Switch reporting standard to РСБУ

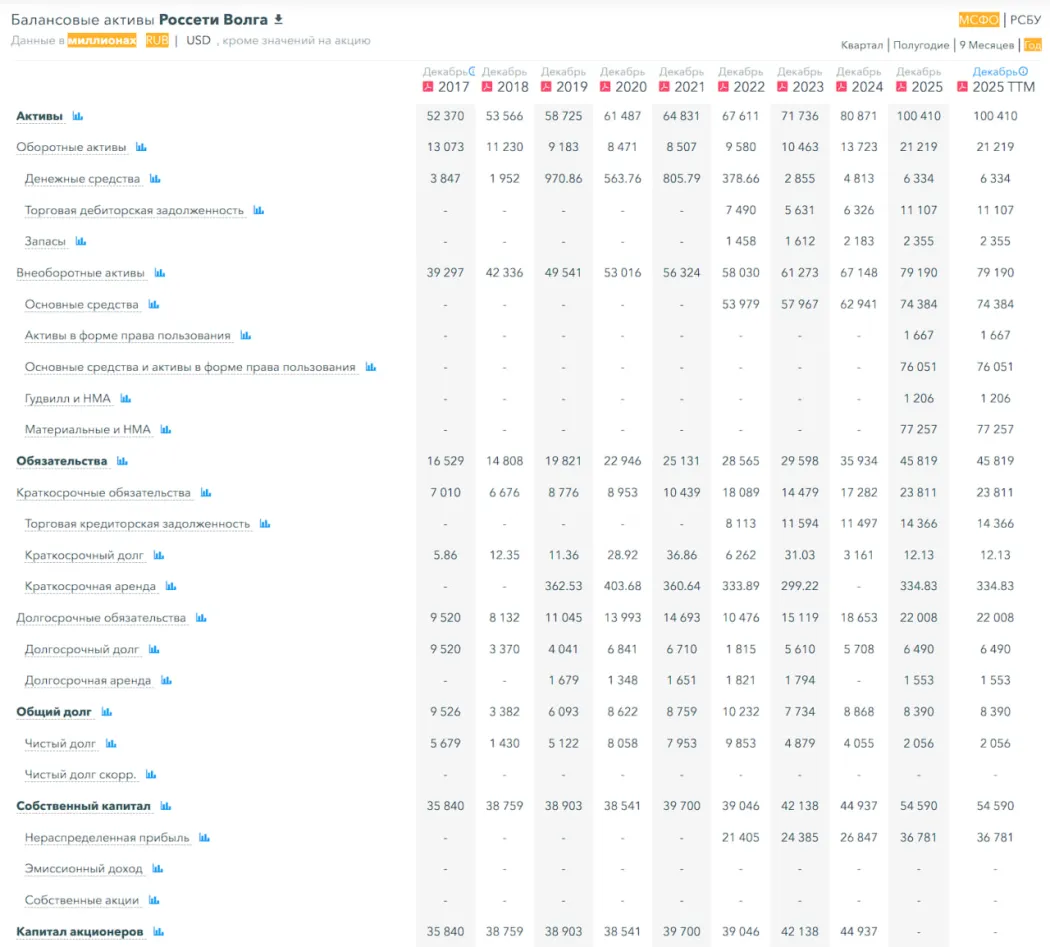pos(1025,19)
